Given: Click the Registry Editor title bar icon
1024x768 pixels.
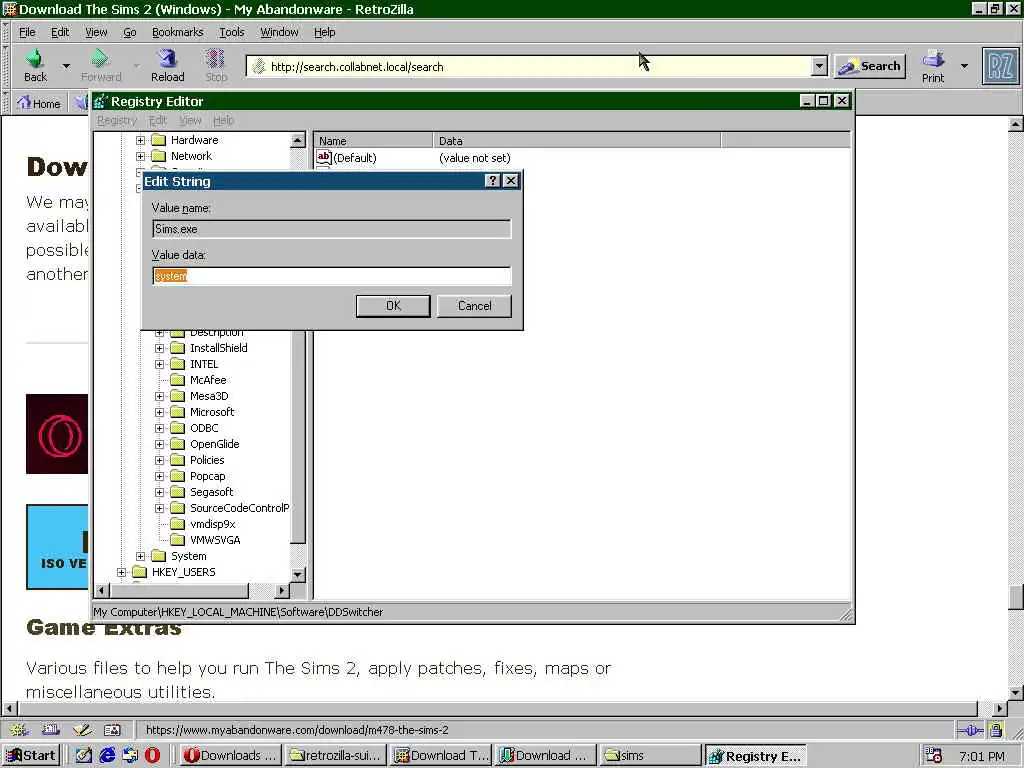Looking at the screenshot, I should click(101, 101).
